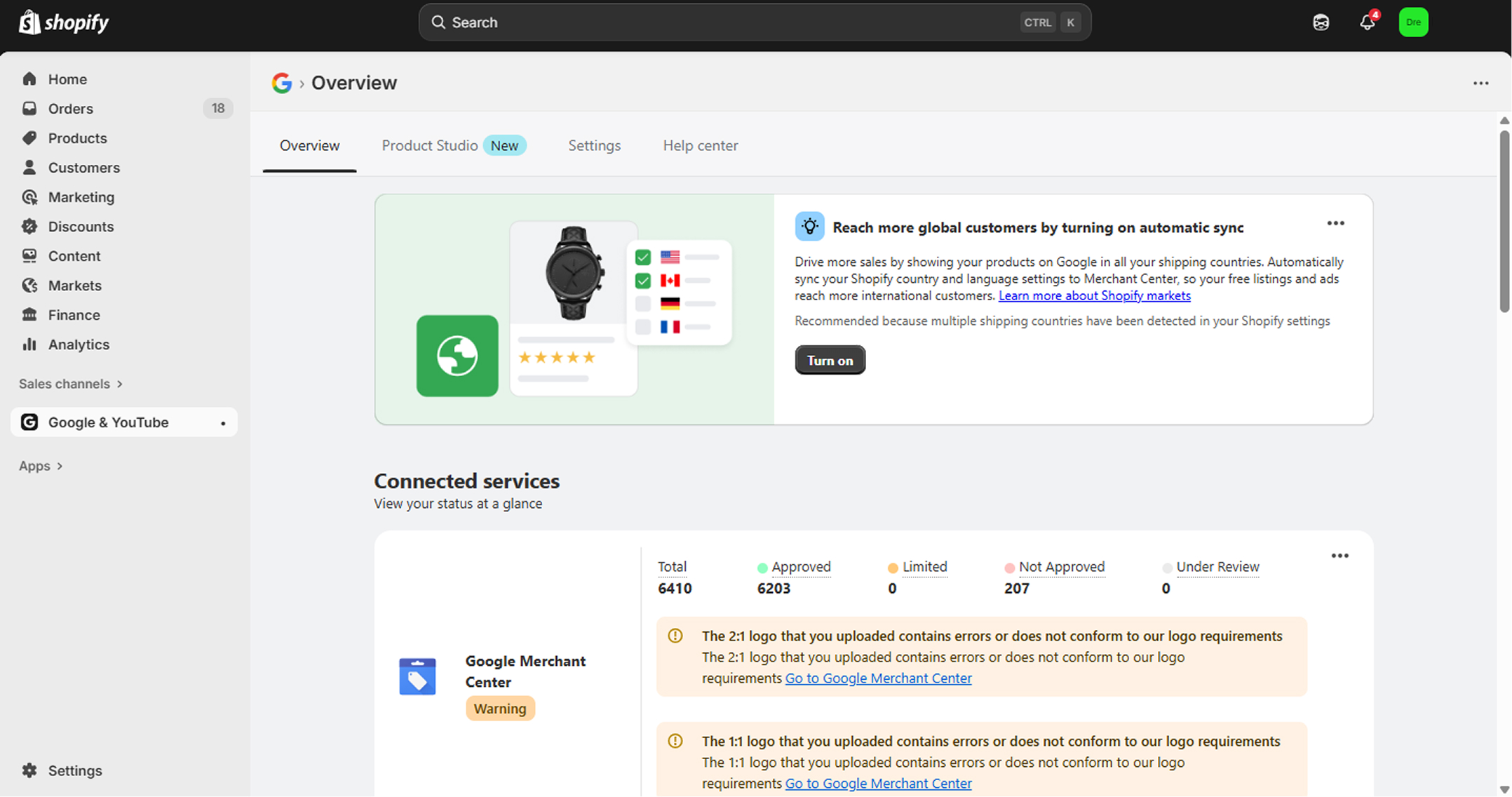Click the Markets globe icon

29,285
